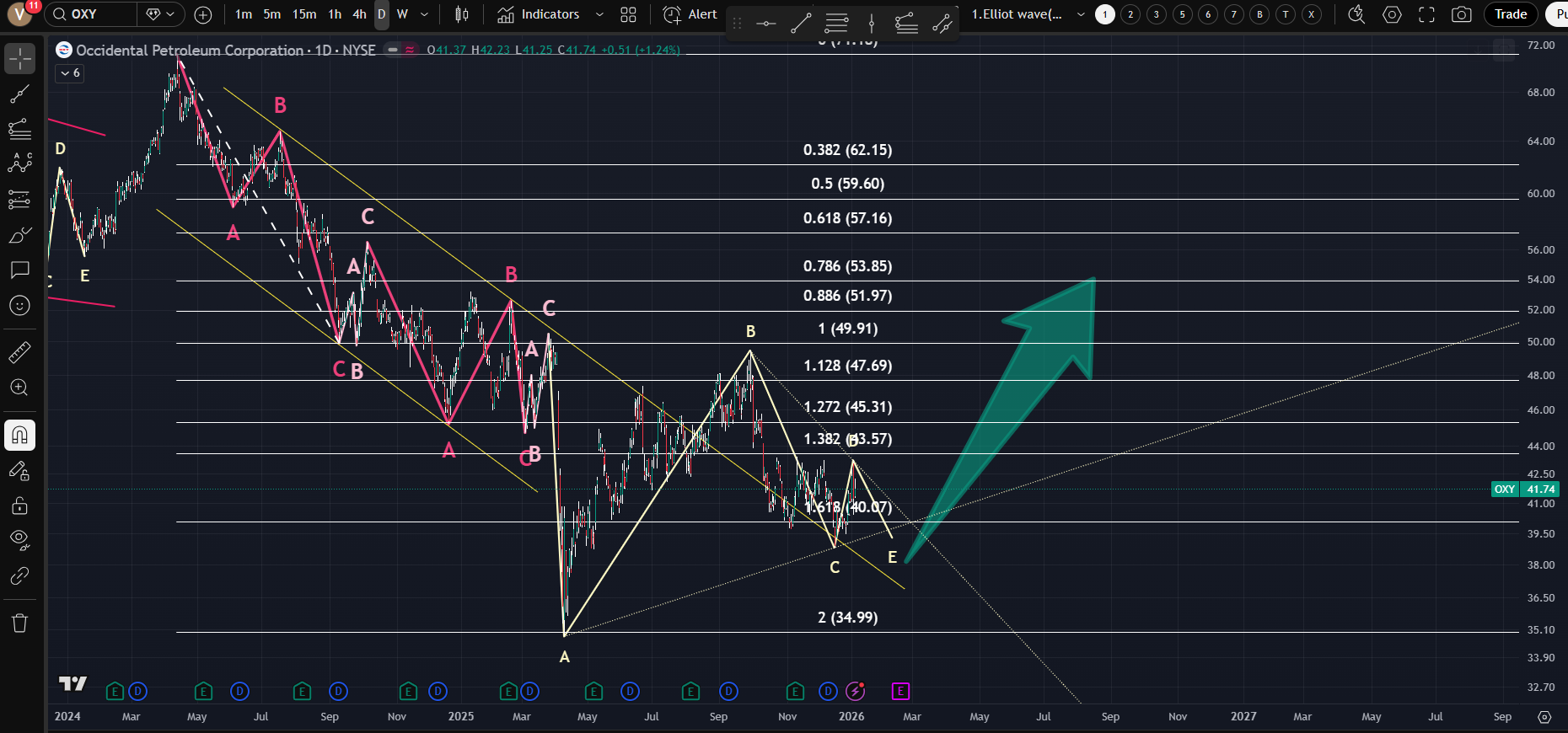Open the layout setup grid icon
The height and width of the screenshot is (733, 1568).
point(628,14)
